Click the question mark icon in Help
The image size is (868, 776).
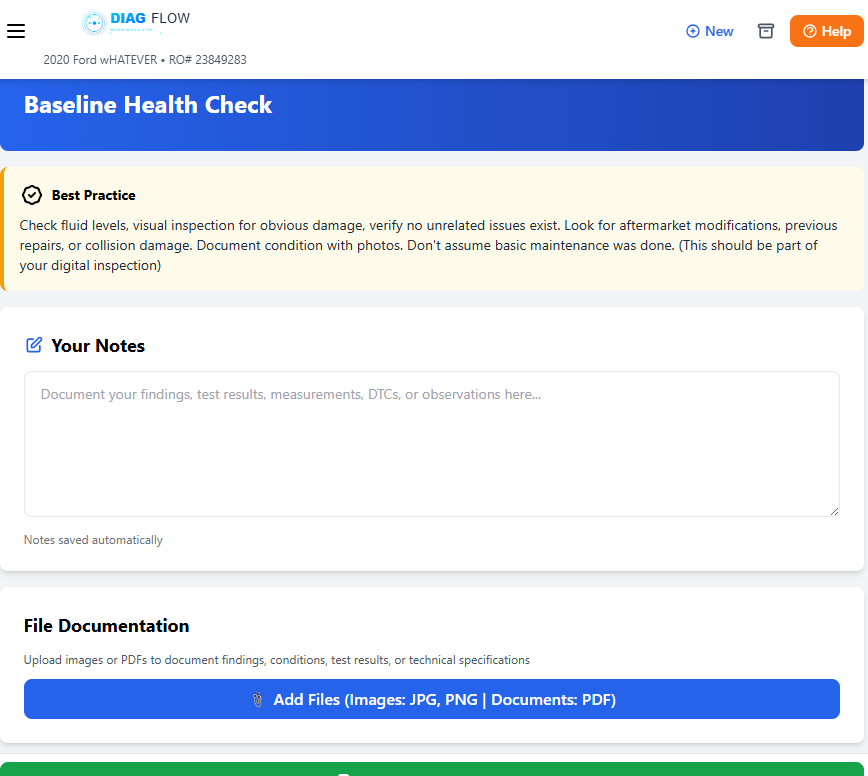tap(810, 31)
